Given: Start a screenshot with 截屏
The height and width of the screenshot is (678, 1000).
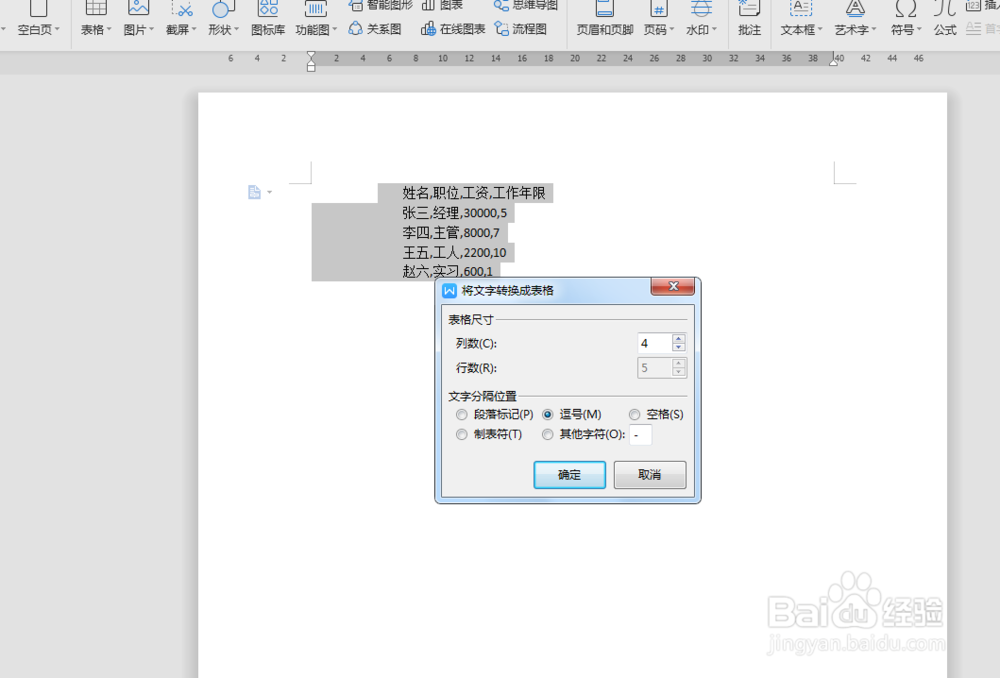Looking at the screenshot, I should coord(180,18).
